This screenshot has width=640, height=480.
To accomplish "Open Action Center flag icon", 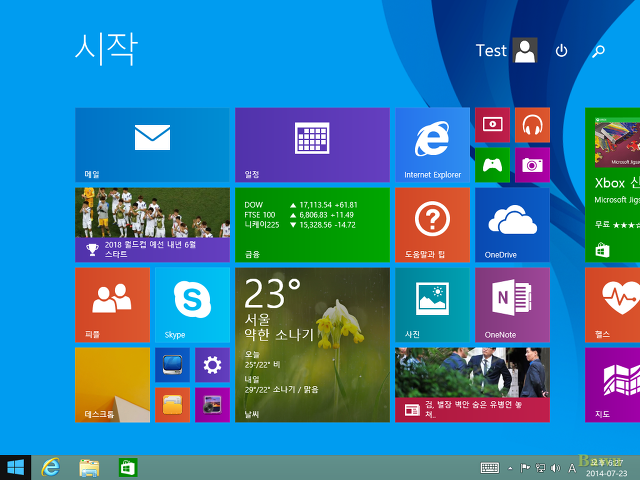I will click(525, 468).
